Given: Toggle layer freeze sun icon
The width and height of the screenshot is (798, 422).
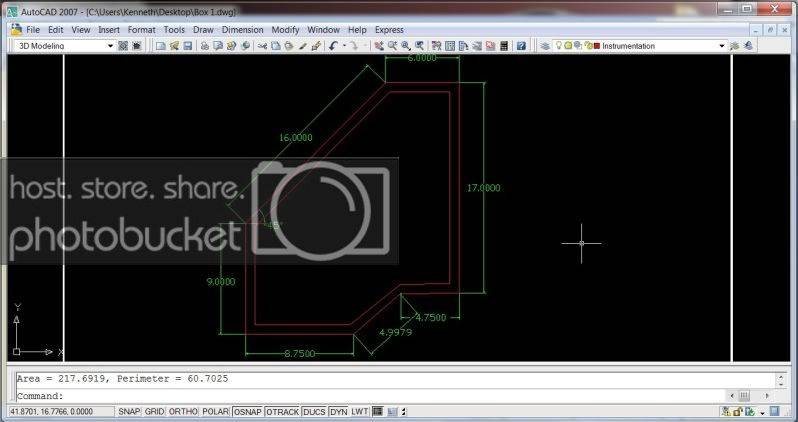Looking at the screenshot, I should pyautogui.click(x=568, y=45).
